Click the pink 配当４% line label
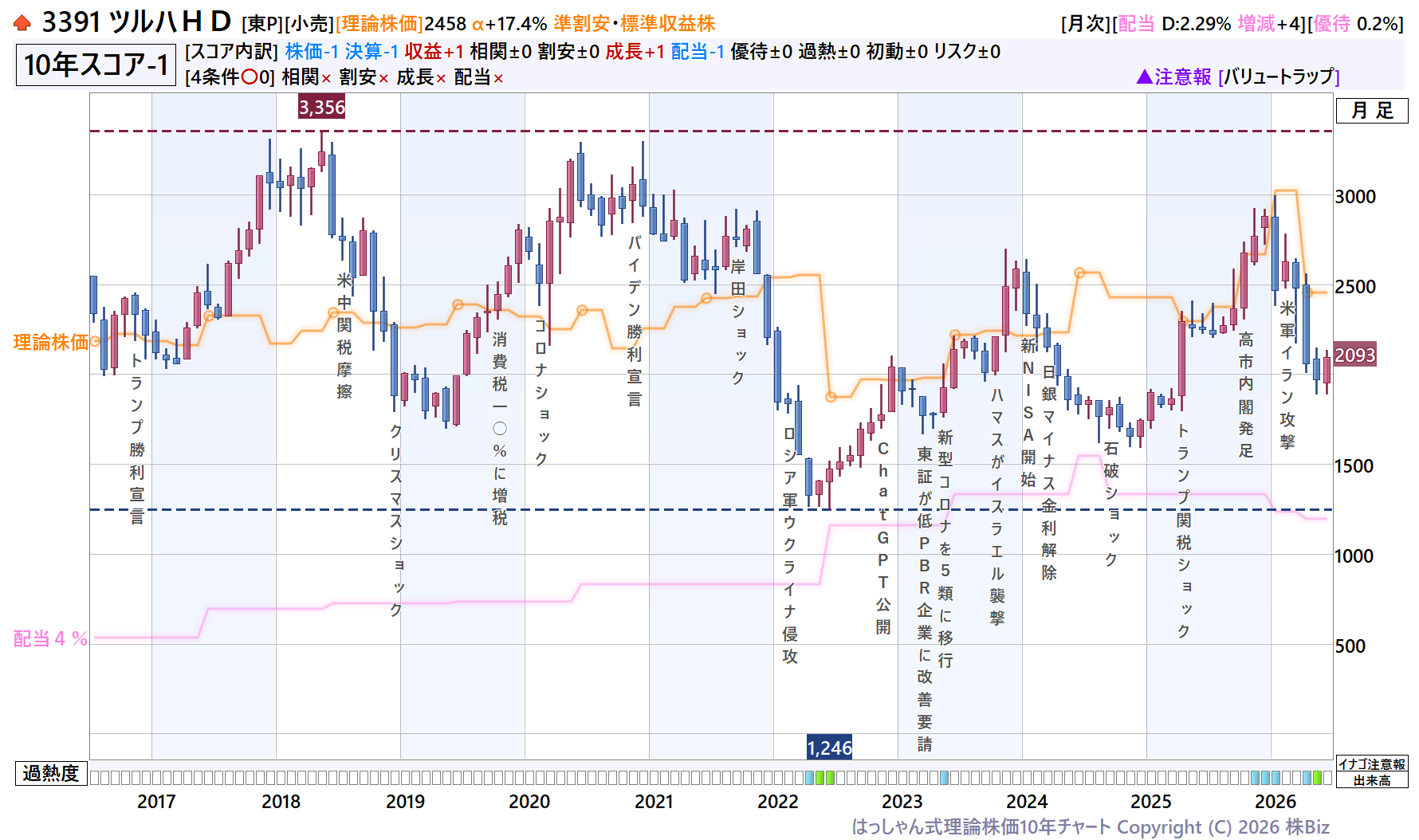This screenshot has height=840, width=1419. tap(50, 638)
